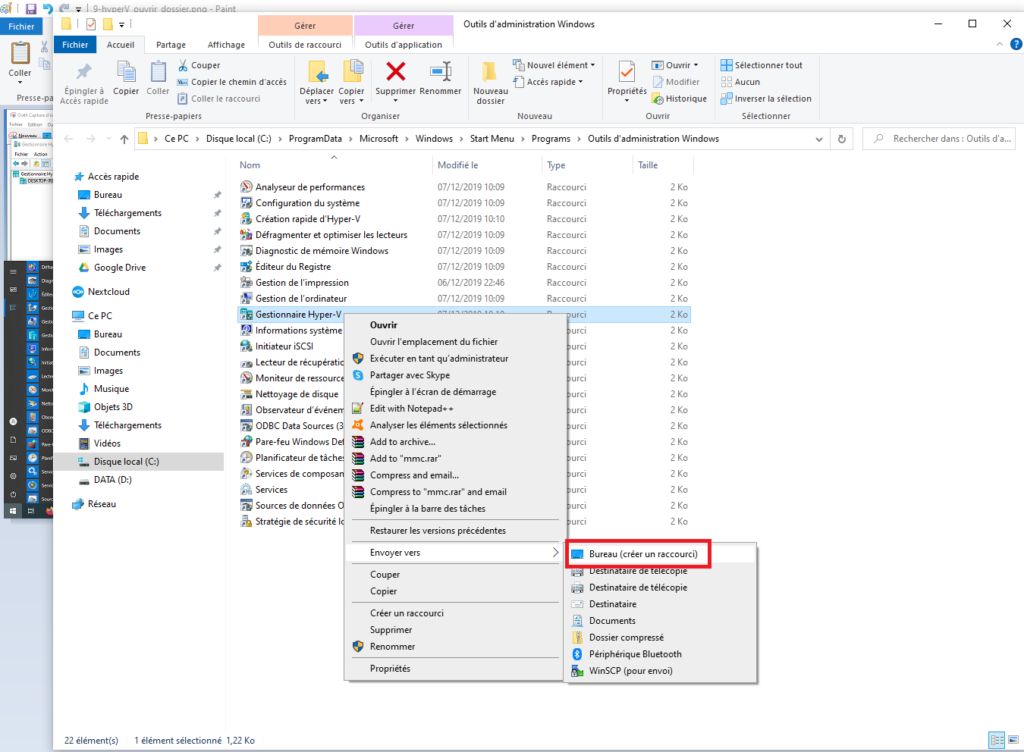
Task: Collapse the ribbon with the chevron
Action: (999, 44)
